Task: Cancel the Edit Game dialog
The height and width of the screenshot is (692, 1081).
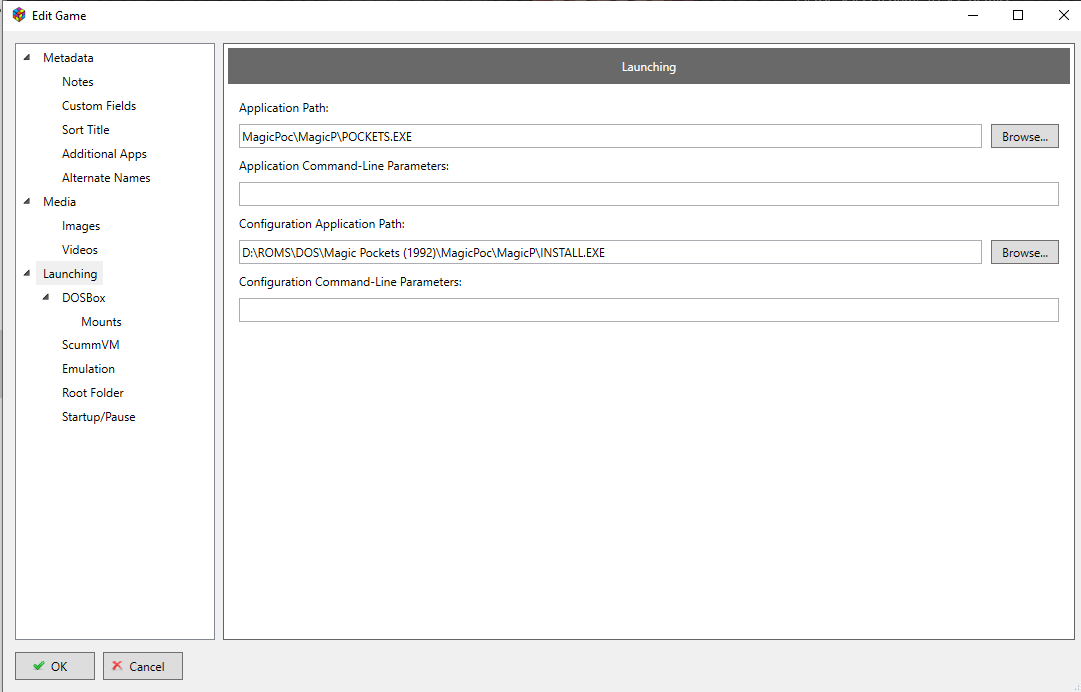Action: pyautogui.click(x=143, y=666)
